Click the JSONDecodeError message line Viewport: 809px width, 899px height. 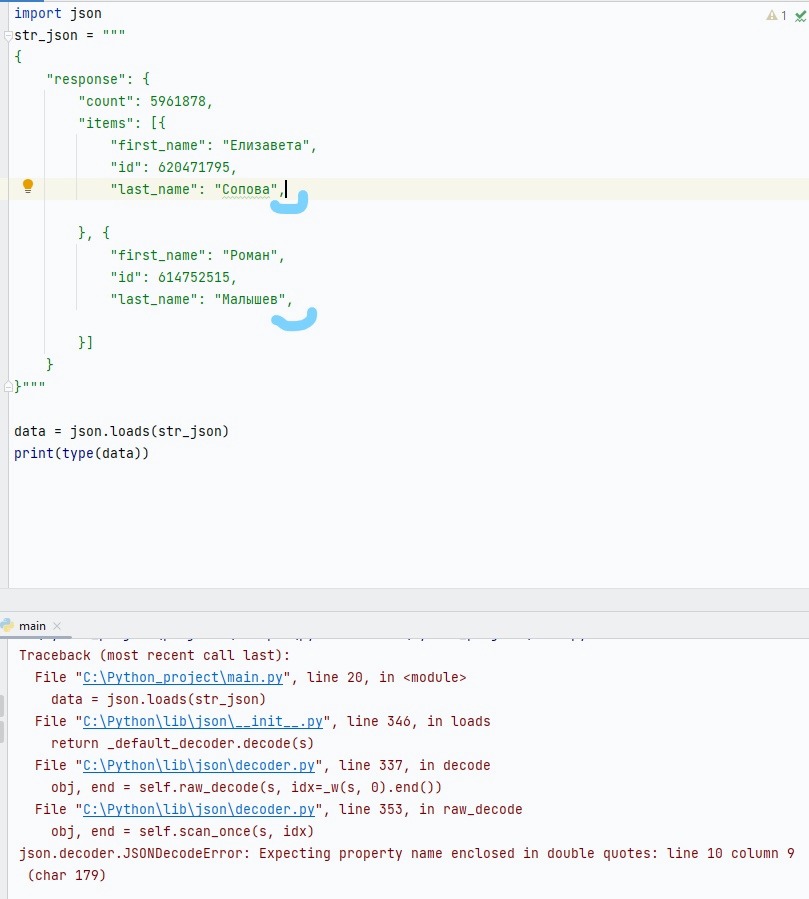tap(407, 853)
